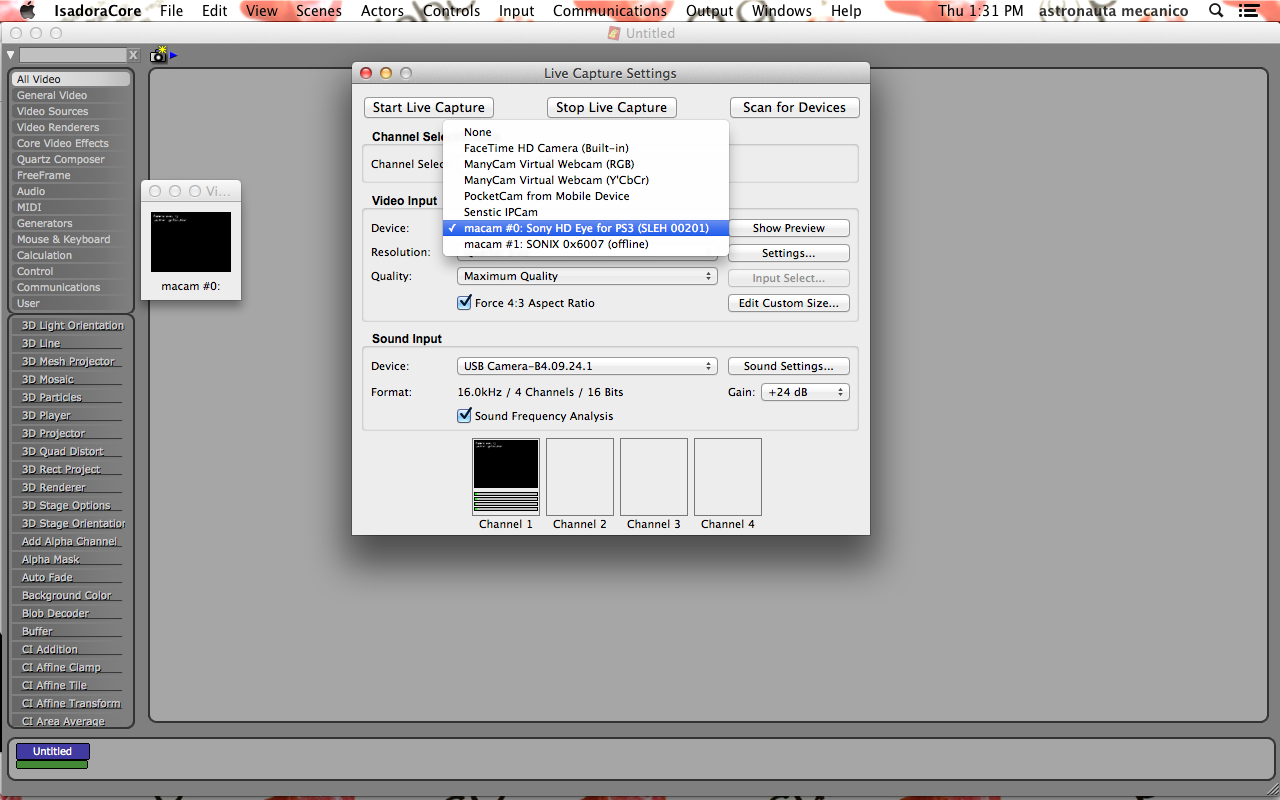1280x800 pixels.
Task: Select ManyCam Virtual Webcam (RGB)
Action: [x=586, y=164]
